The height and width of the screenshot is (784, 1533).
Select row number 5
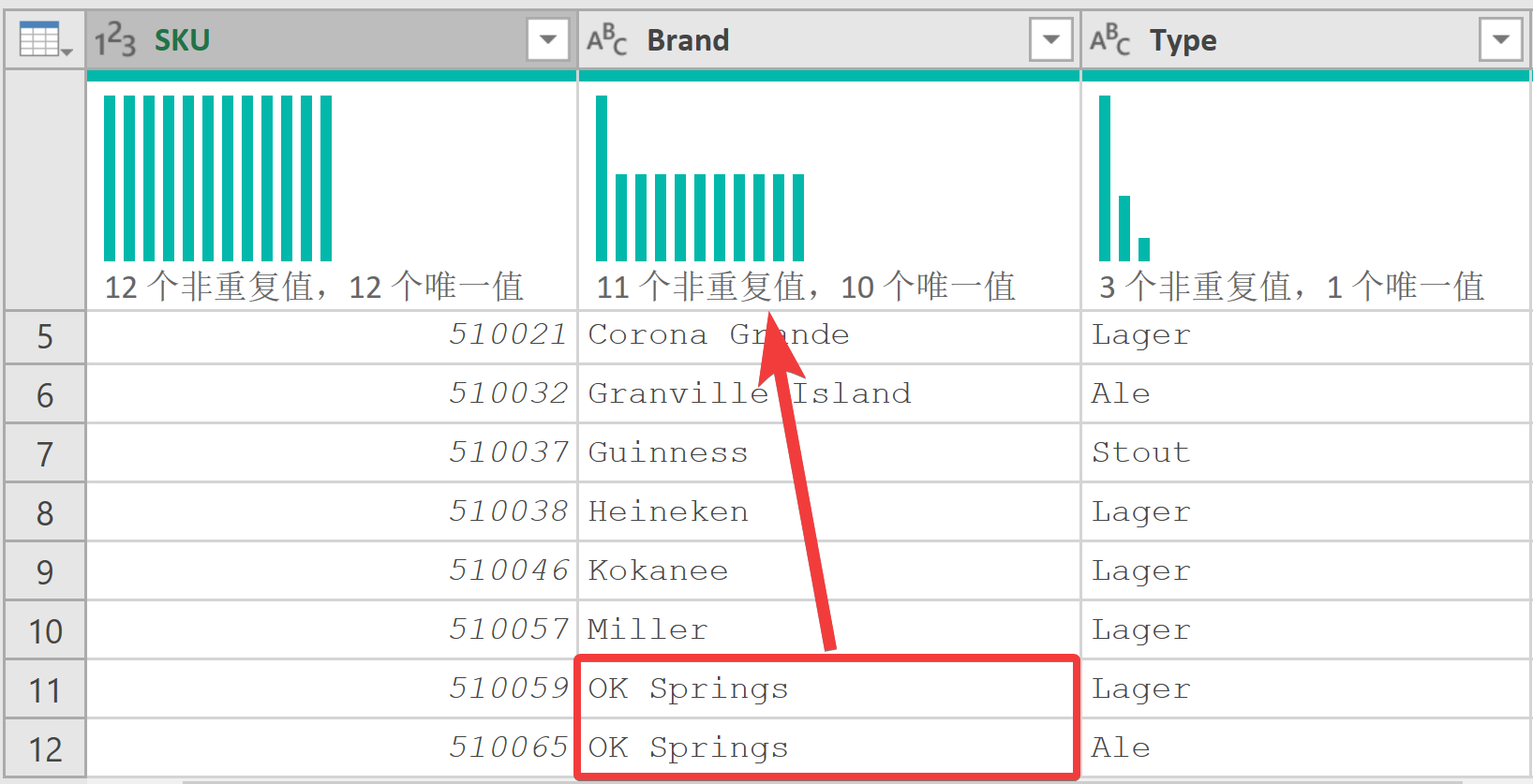tap(45, 337)
